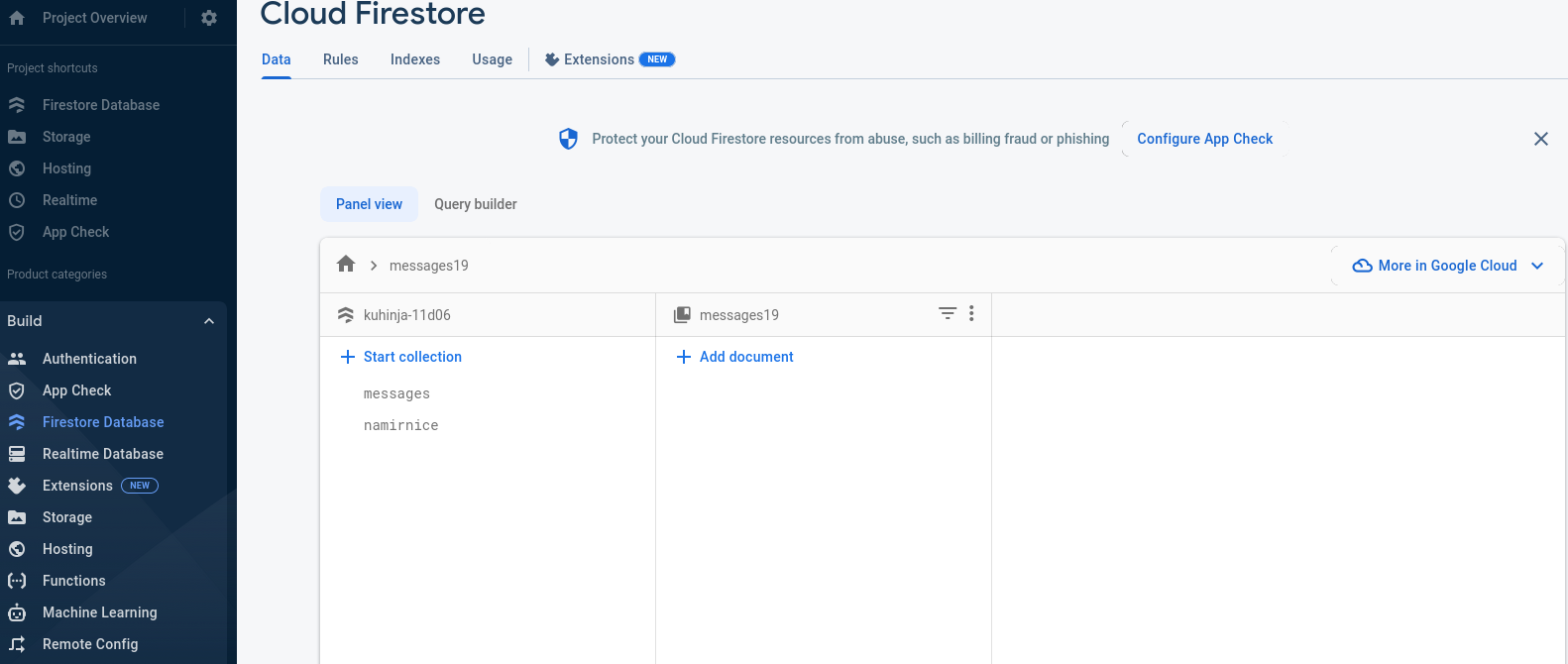This screenshot has width=1568, height=664.
Task: Open Extensions under Build
Action: (77, 486)
